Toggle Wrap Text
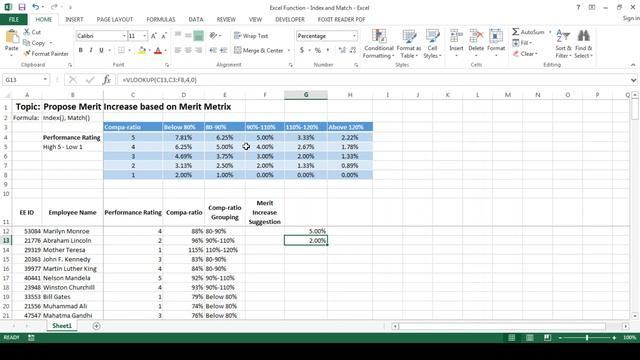 click(x=251, y=36)
